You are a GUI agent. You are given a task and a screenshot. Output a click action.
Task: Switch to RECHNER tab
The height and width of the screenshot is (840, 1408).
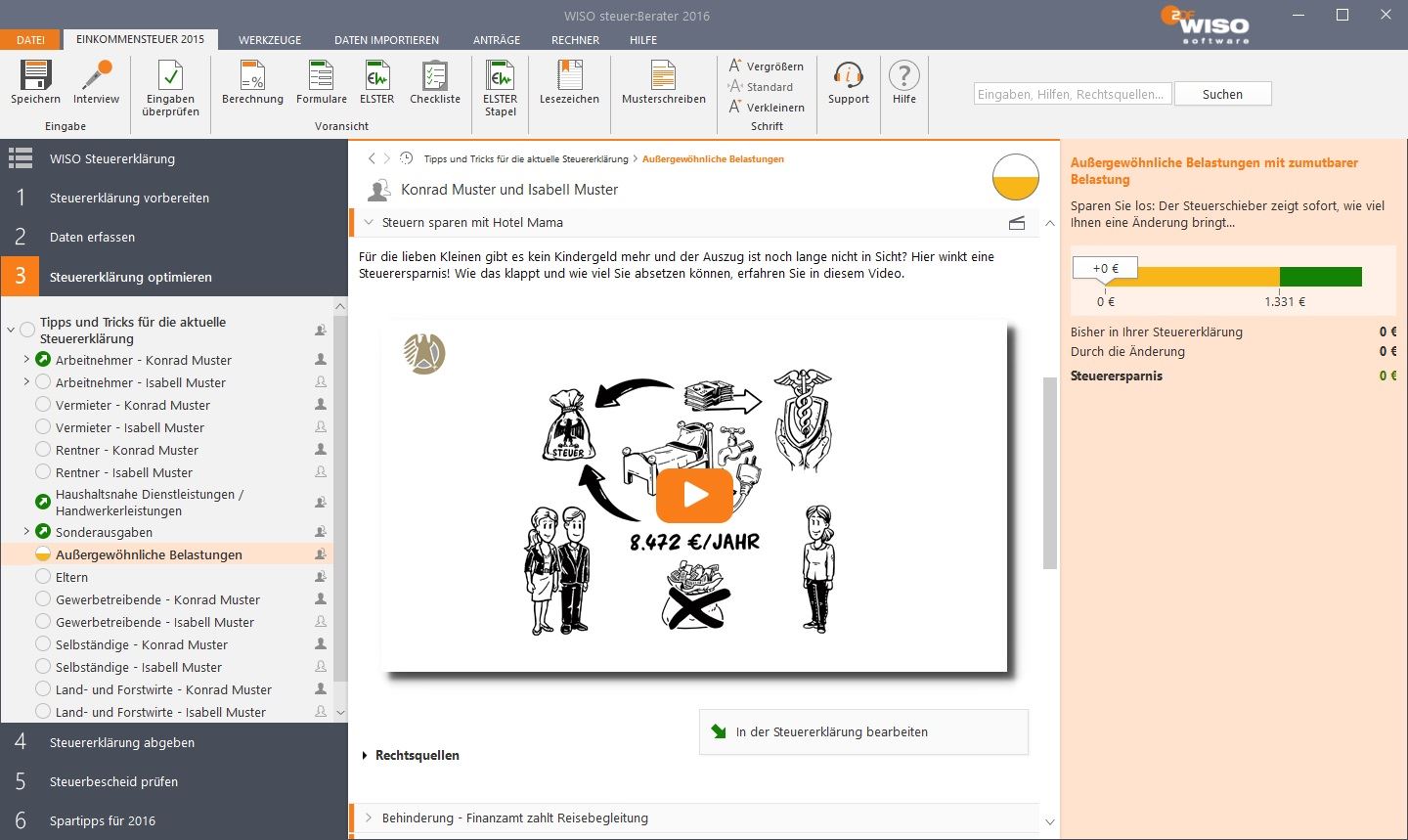click(x=575, y=40)
